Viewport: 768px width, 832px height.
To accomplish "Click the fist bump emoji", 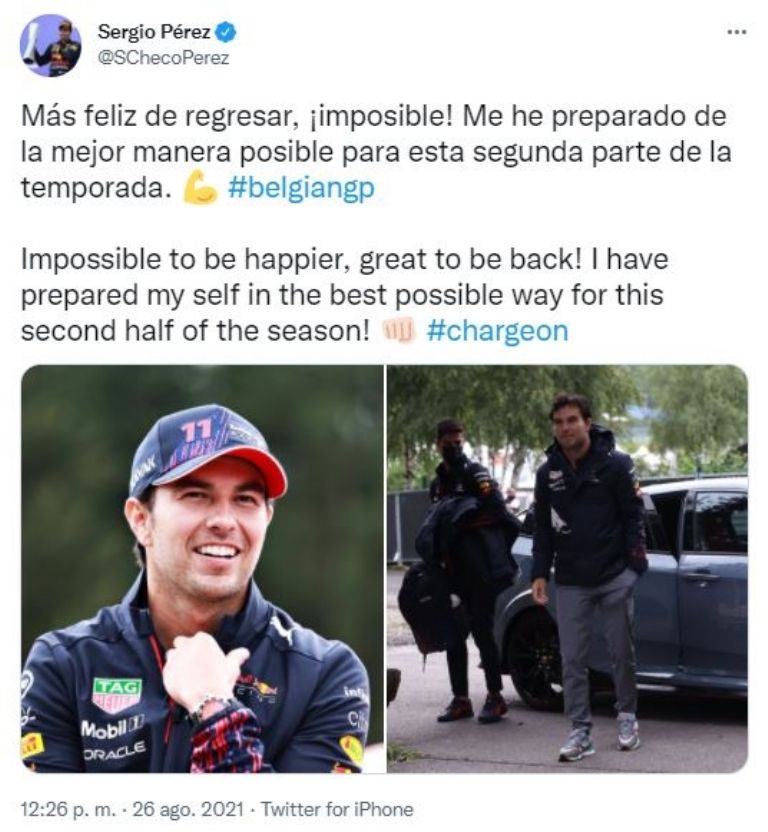I will coord(398,331).
